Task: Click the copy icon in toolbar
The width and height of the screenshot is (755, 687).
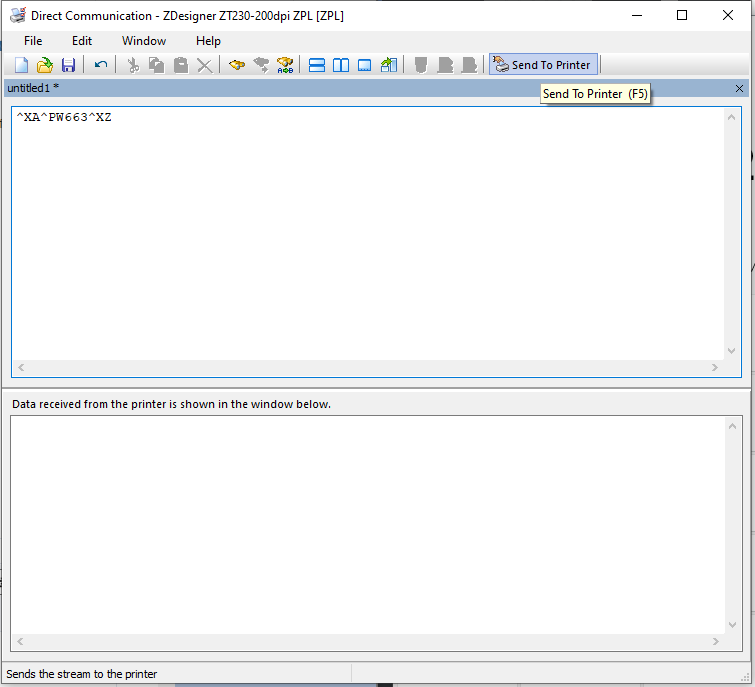Action: [156, 65]
